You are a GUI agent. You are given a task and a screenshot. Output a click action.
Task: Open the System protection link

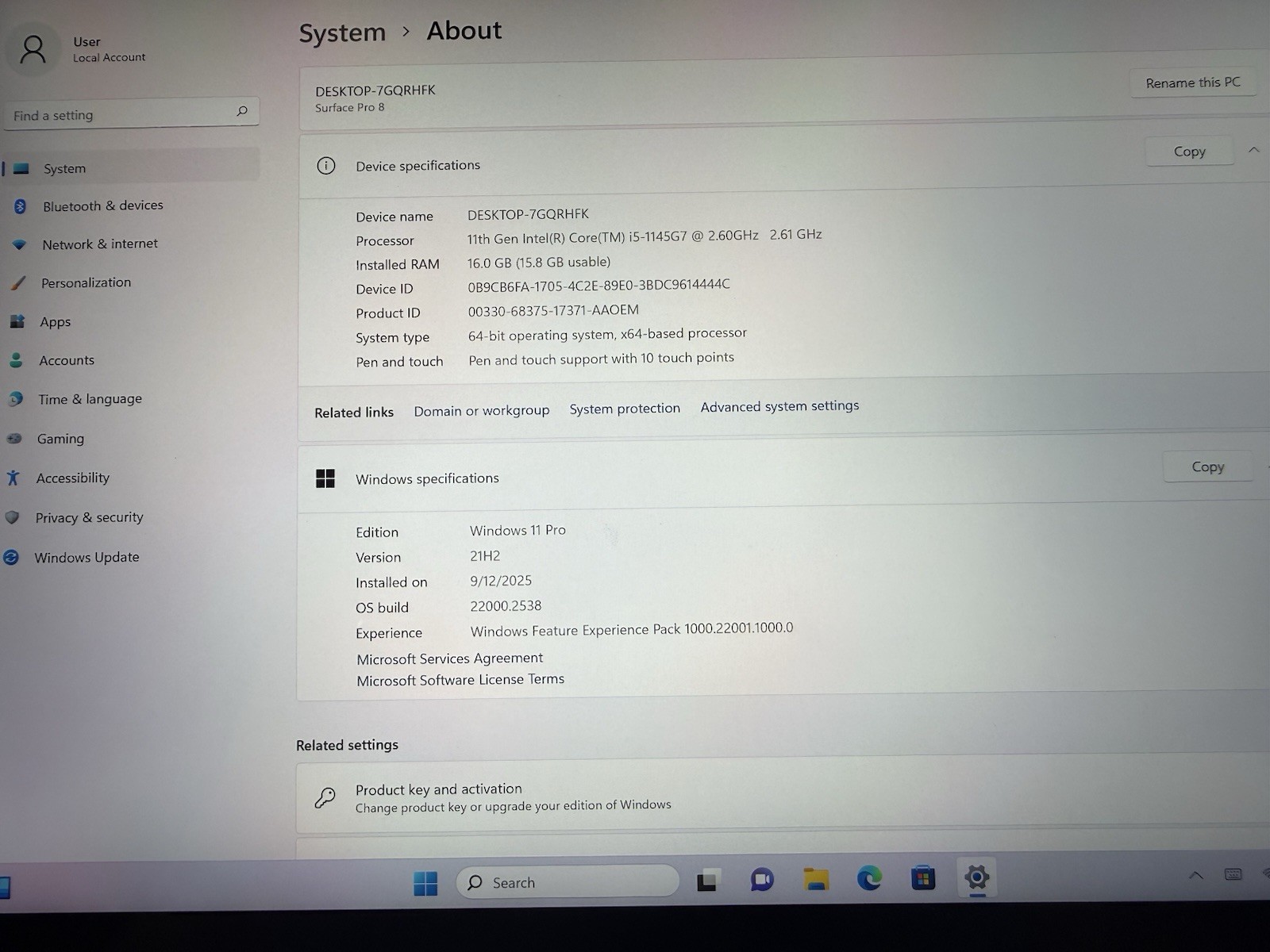625,409
